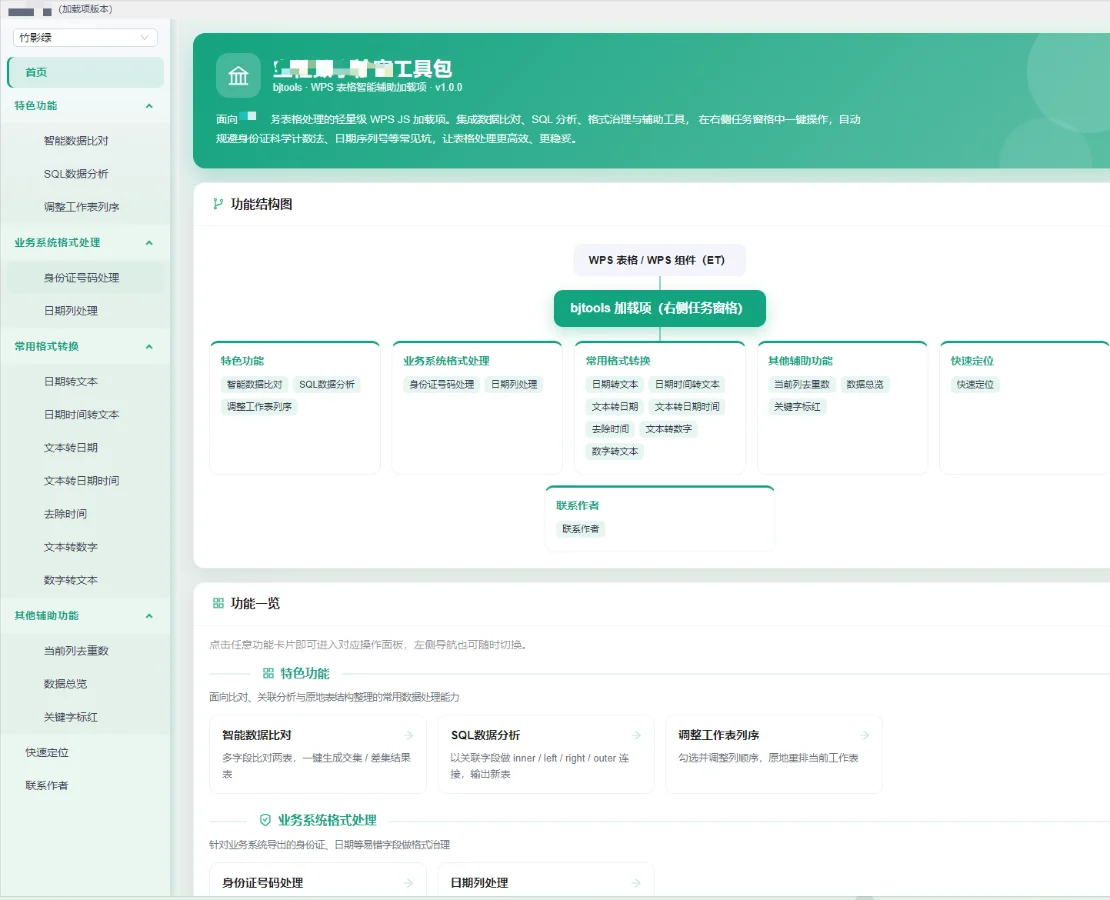Click 智能数据比对 chip in structure diagram
The width and height of the screenshot is (1110, 900).
pos(255,385)
